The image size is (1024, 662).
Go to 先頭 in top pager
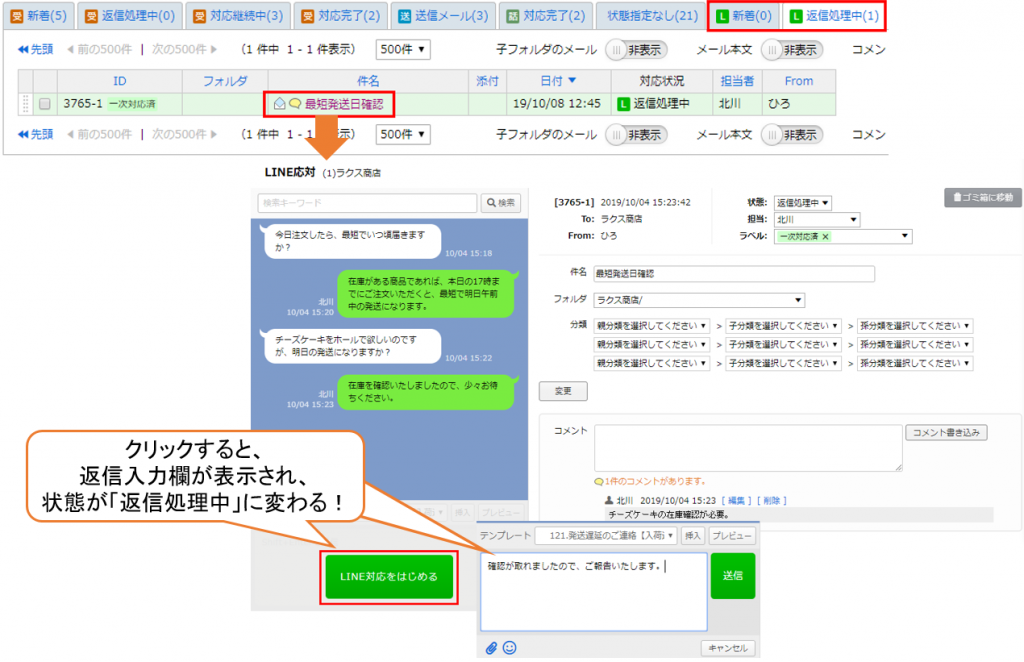pyautogui.click(x=36, y=50)
